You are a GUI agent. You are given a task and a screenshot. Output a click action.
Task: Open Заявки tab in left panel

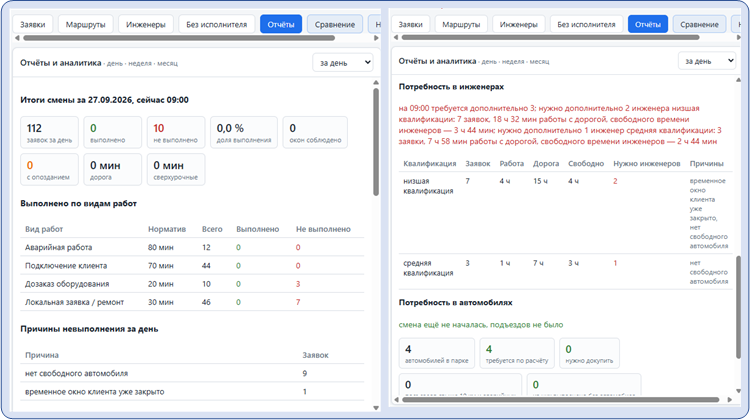[x=33, y=24]
